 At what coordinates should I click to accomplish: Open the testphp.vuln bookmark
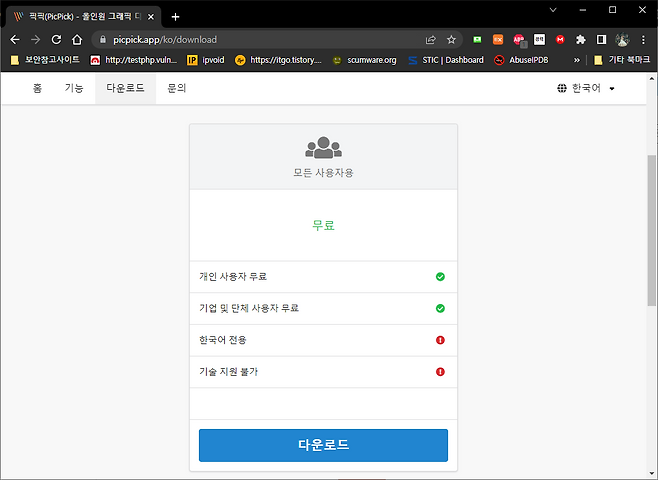pos(134,60)
